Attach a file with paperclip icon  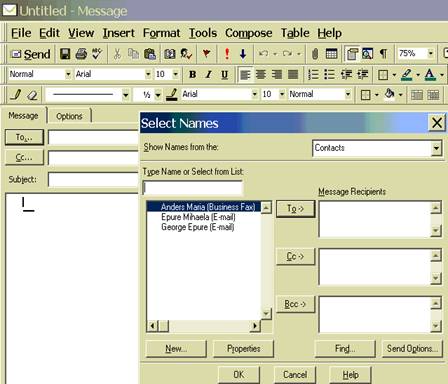pyautogui.click(x=315, y=54)
